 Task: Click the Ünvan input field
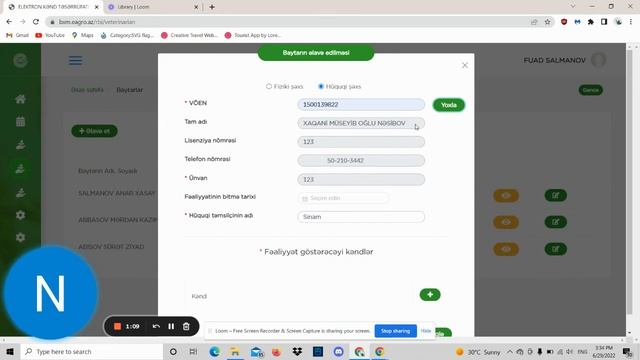tap(361, 179)
